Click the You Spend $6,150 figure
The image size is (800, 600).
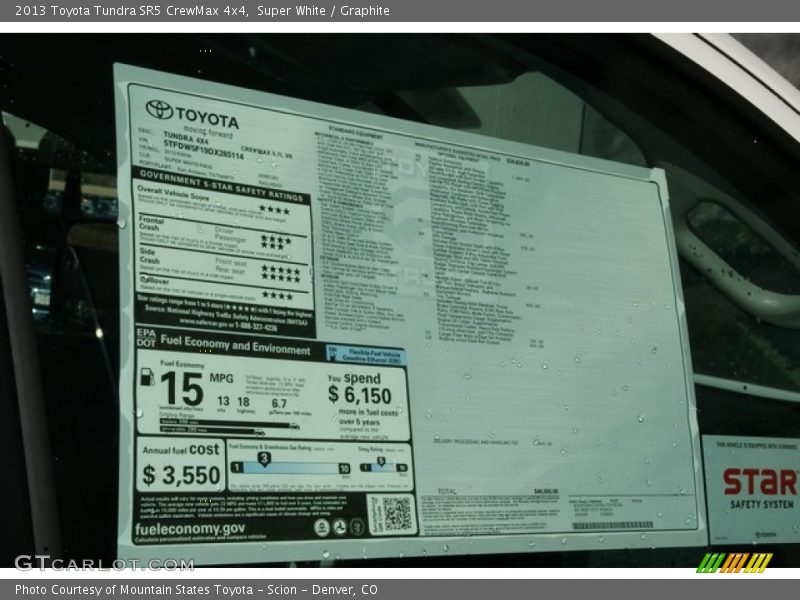pyautogui.click(x=359, y=392)
